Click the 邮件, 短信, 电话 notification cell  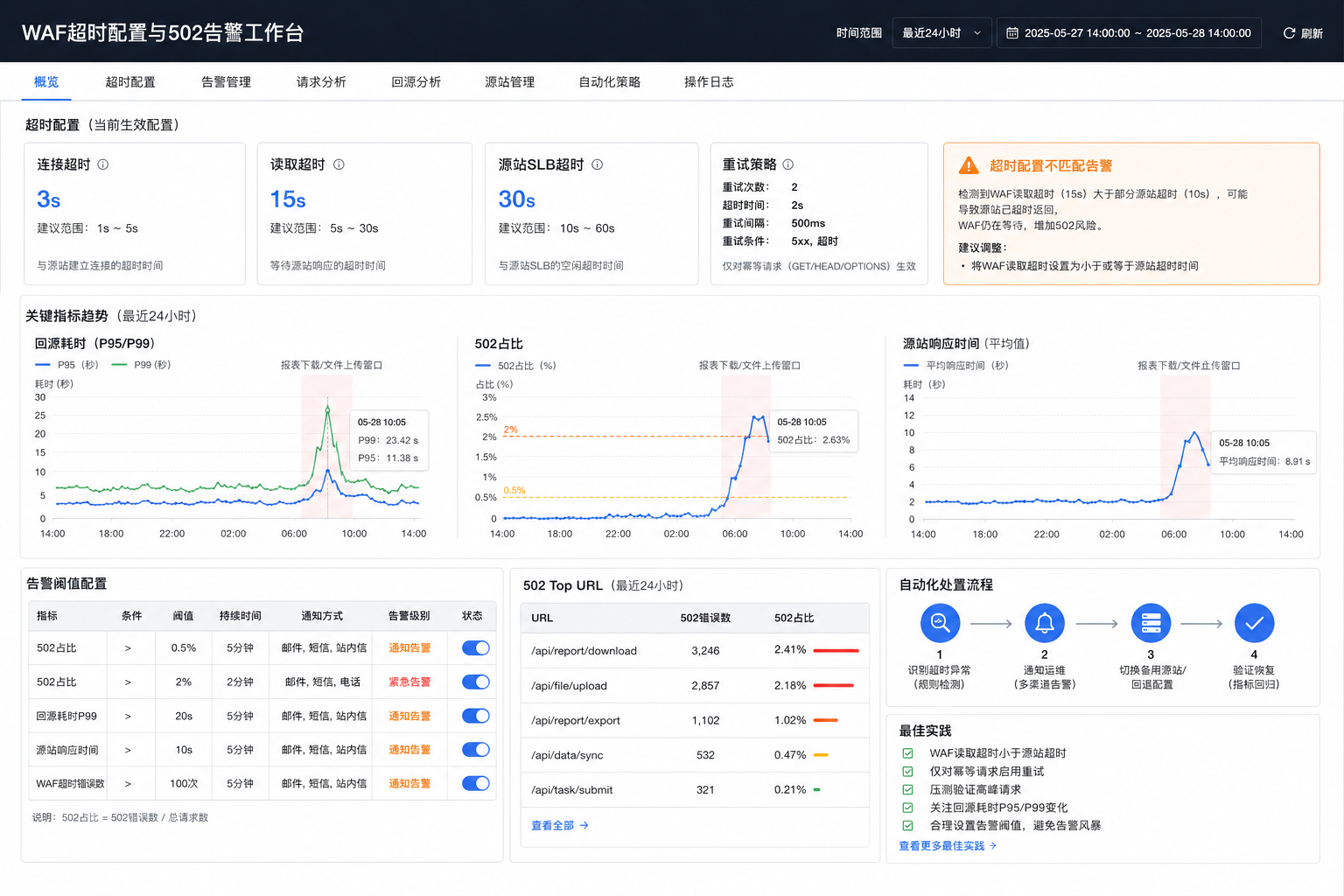coord(323,682)
